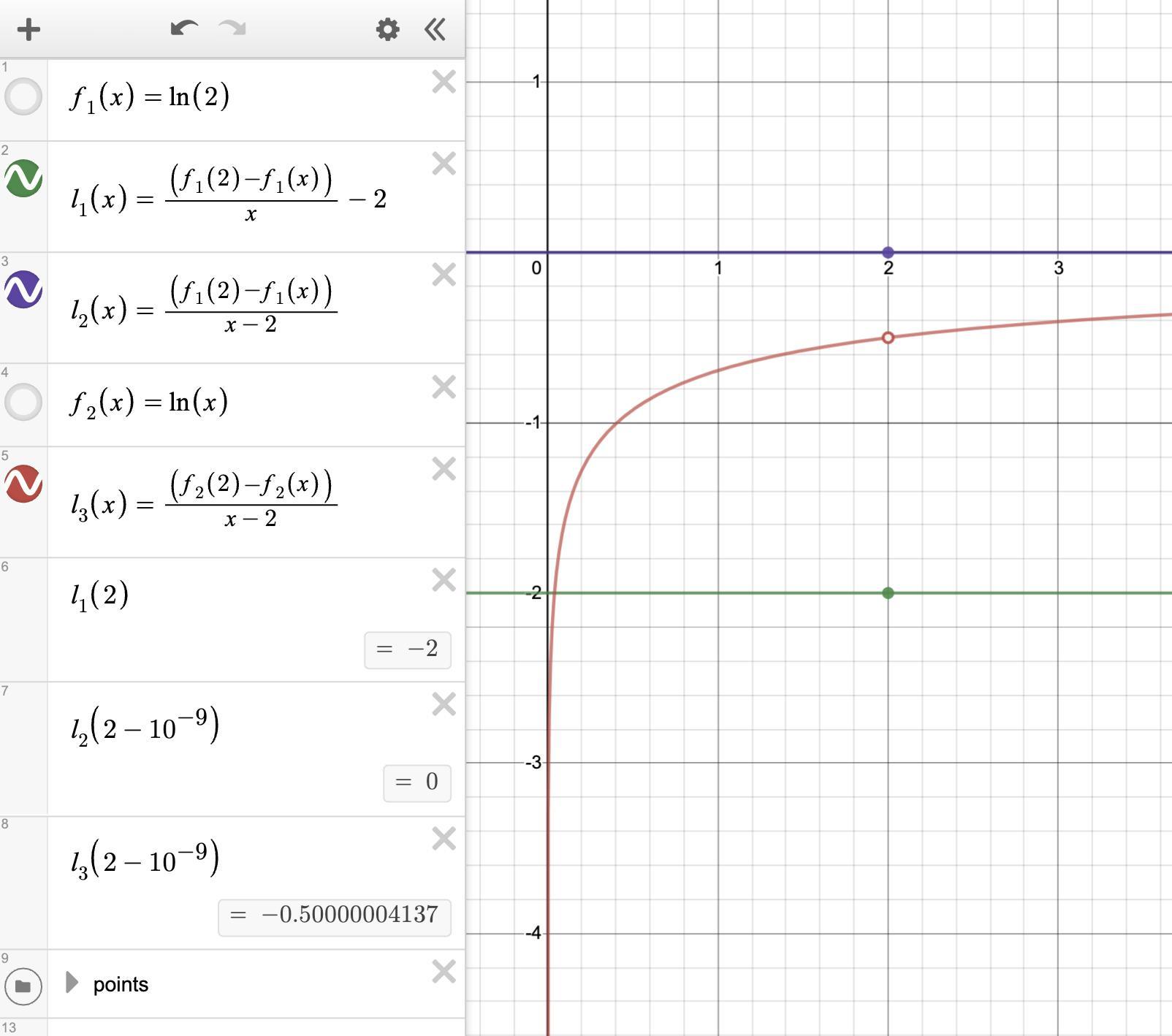Collapse the expression list with double chevron
1172x1036 pixels.
coord(435,30)
